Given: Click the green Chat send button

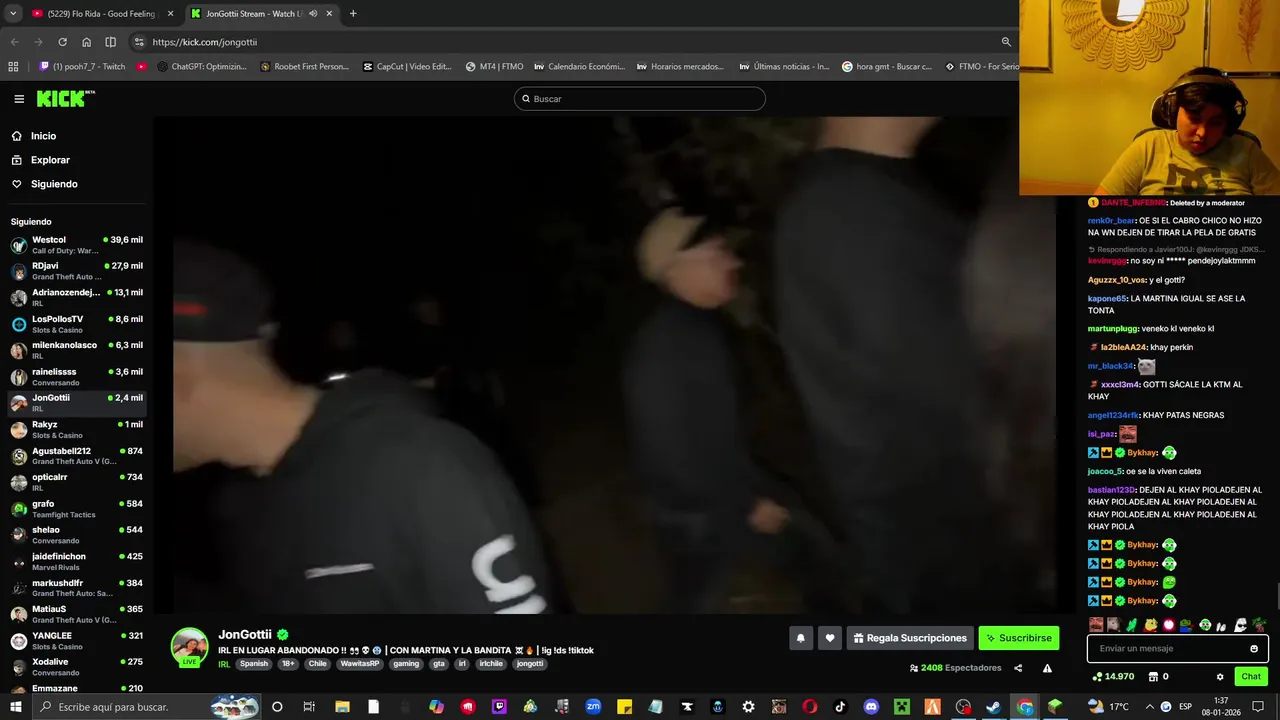Looking at the screenshot, I should [1251, 677].
